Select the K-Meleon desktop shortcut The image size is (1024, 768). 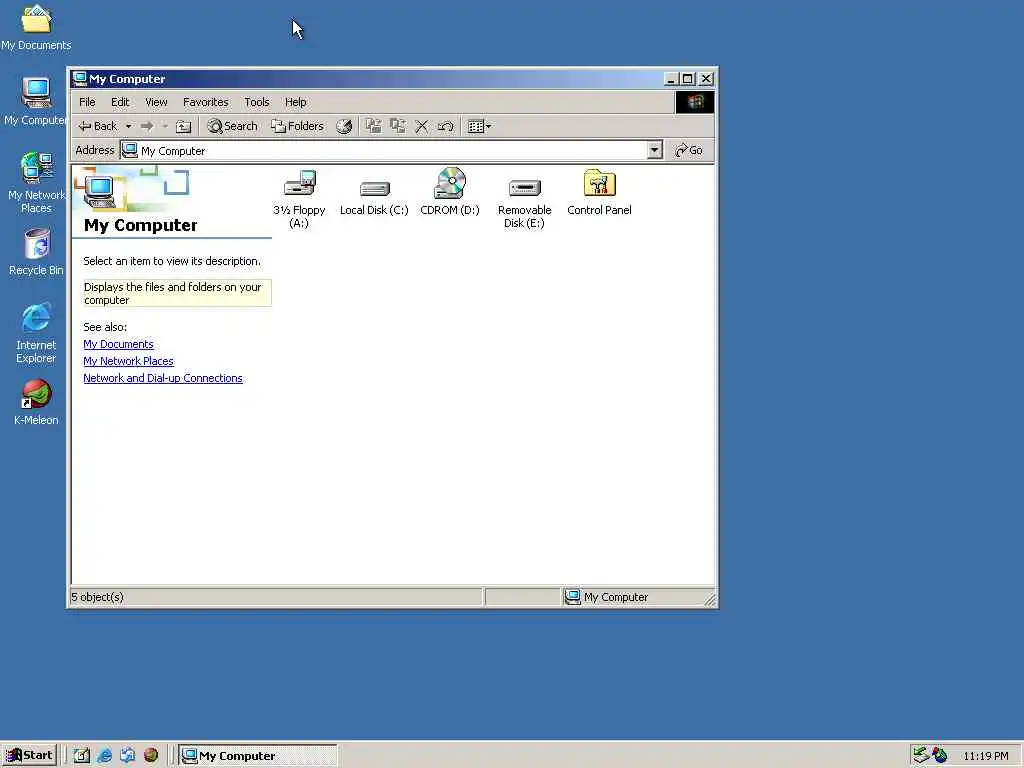pyautogui.click(x=36, y=402)
